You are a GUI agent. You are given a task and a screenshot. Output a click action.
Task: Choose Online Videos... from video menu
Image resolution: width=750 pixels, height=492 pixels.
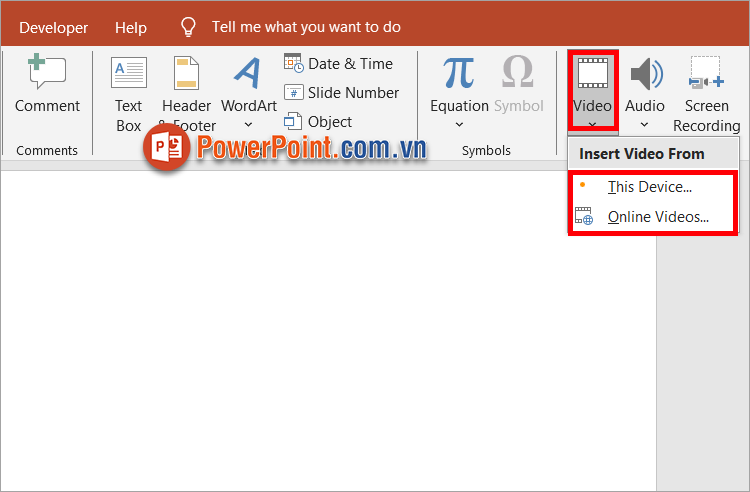click(657, 217)
